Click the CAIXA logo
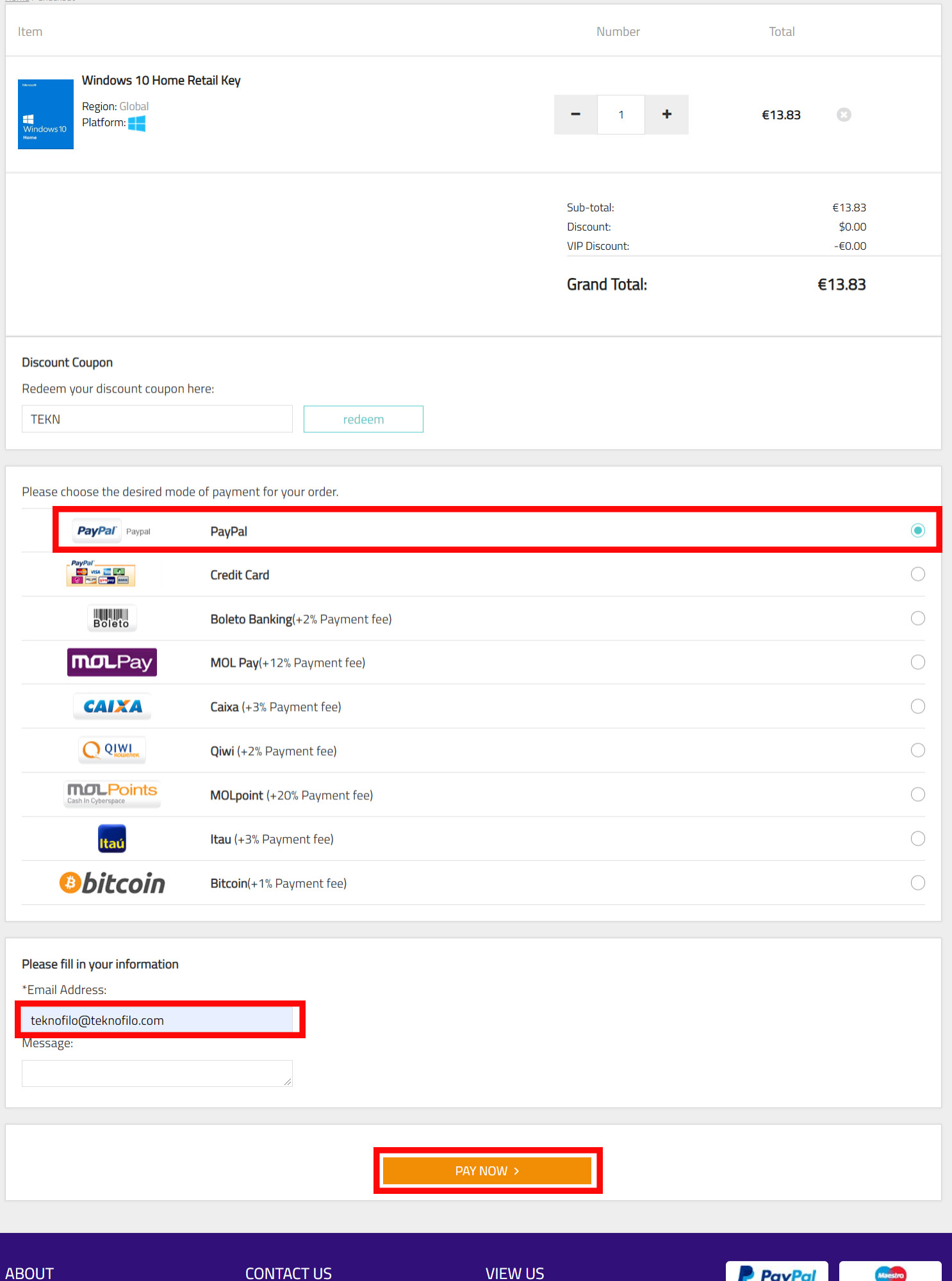 112,706
